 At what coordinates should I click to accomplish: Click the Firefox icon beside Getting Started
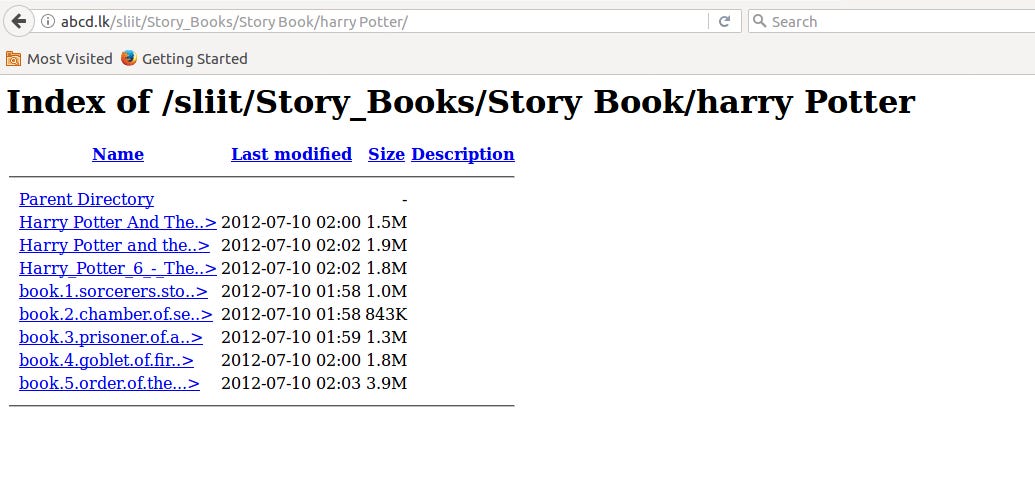click(129, 58)
